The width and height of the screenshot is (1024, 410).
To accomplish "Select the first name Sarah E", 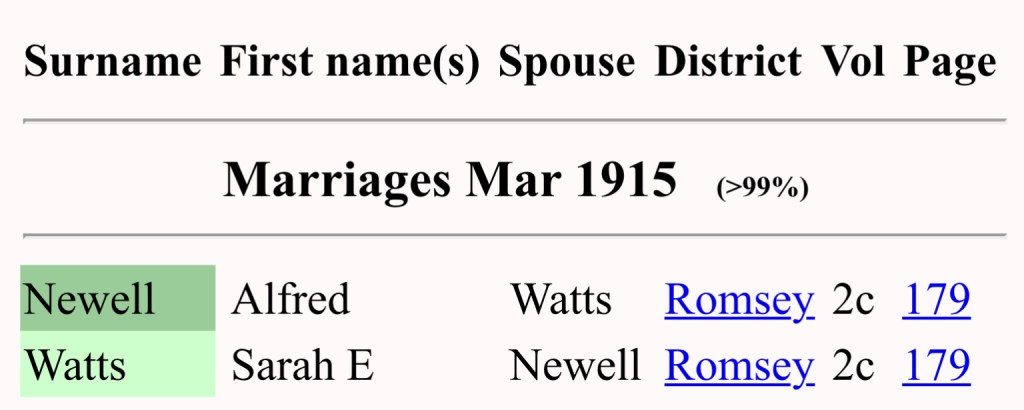I will point(303,365).
